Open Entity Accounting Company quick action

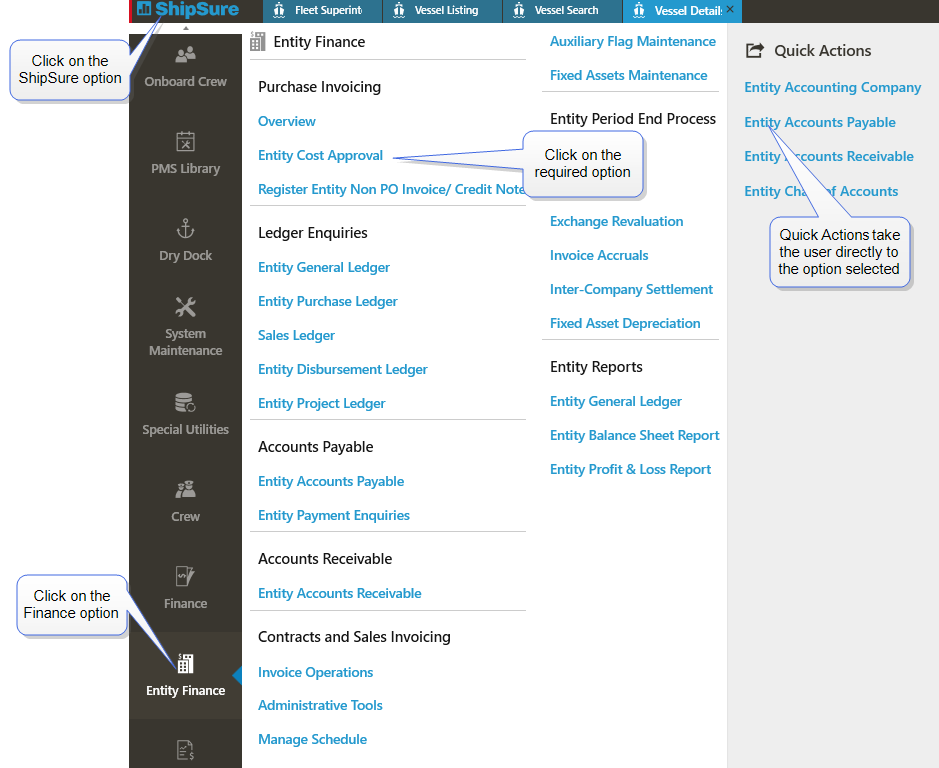tap(832, 87)
